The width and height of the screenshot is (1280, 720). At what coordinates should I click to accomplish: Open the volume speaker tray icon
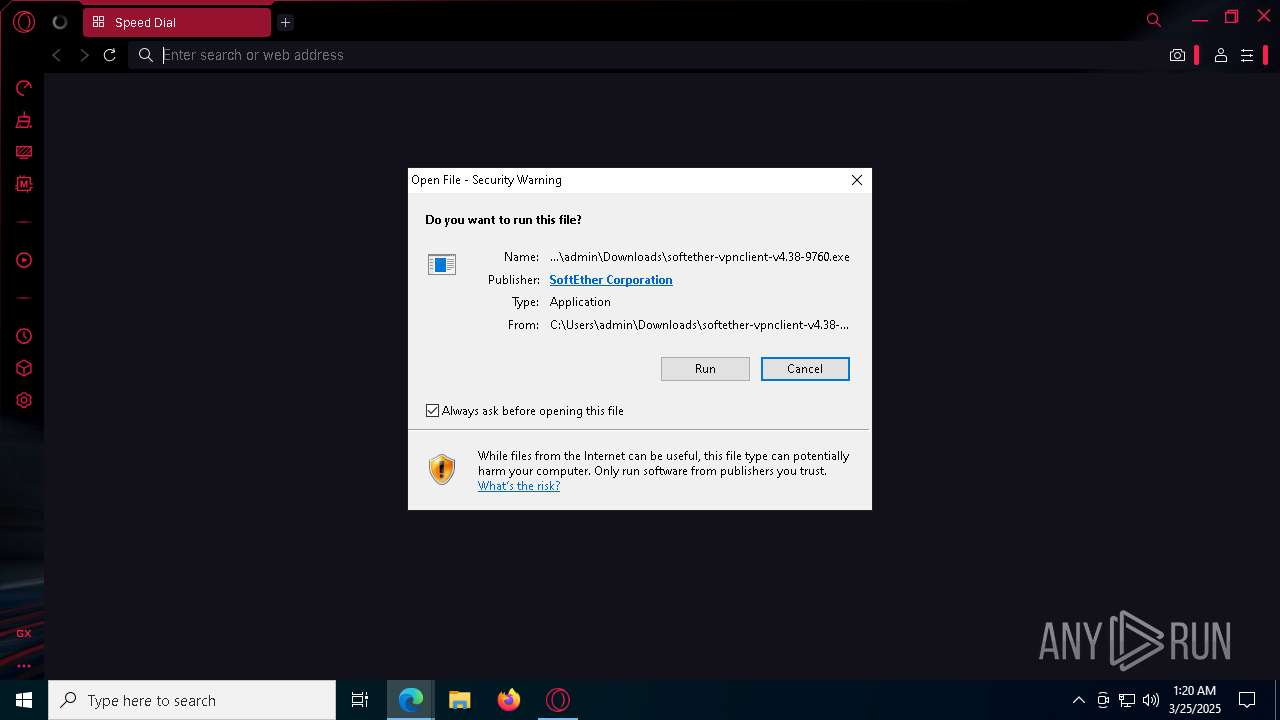pos(1151,700)
